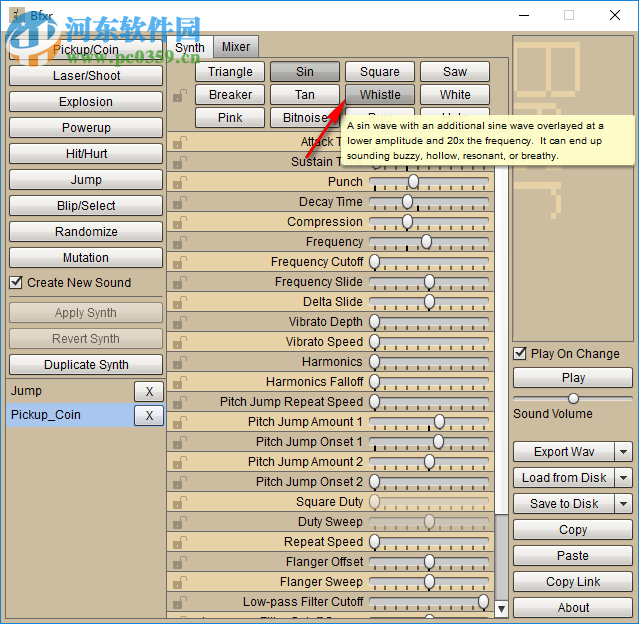Remove the Pickup_Coin sound entry

pos(149,416)
